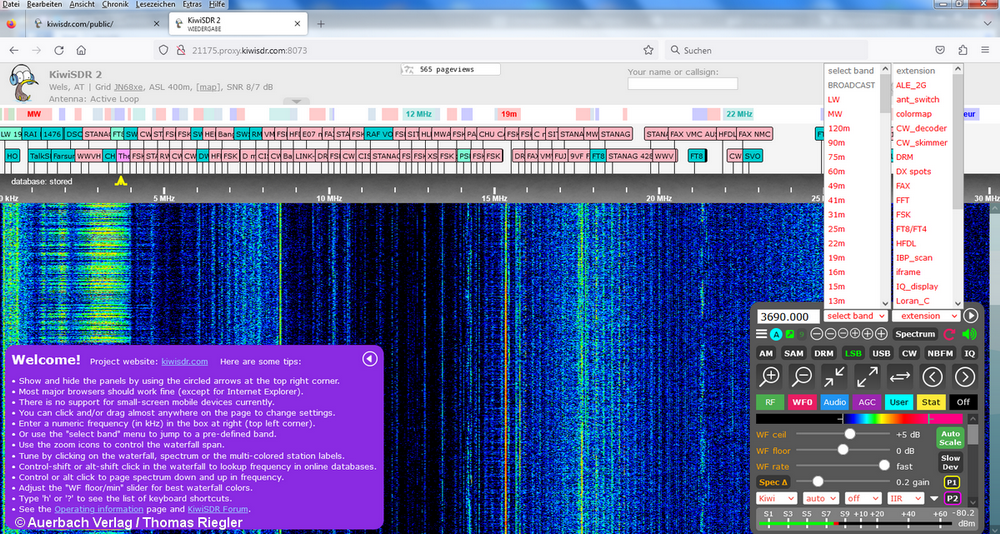Open the Audio settings tab
Viewport: 1000px width, 534px height.
point(834,403)
